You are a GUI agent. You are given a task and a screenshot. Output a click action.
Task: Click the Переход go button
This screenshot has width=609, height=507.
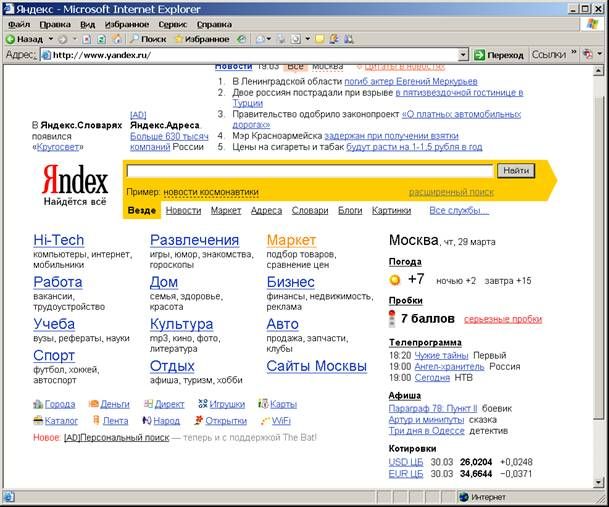point(499,55)
